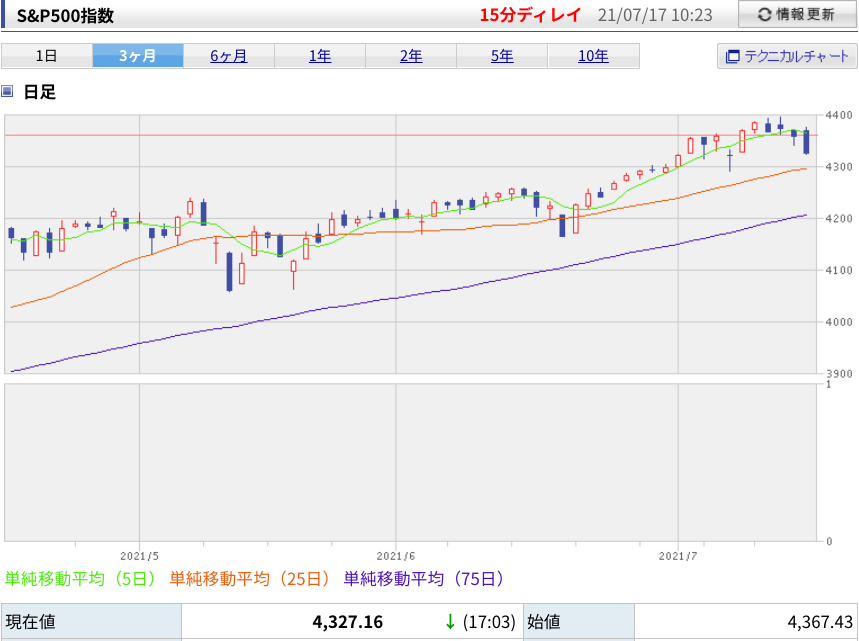Click the 始値 label cell
The height and width of the screenshot is (641, 859).
pos(579,622)
